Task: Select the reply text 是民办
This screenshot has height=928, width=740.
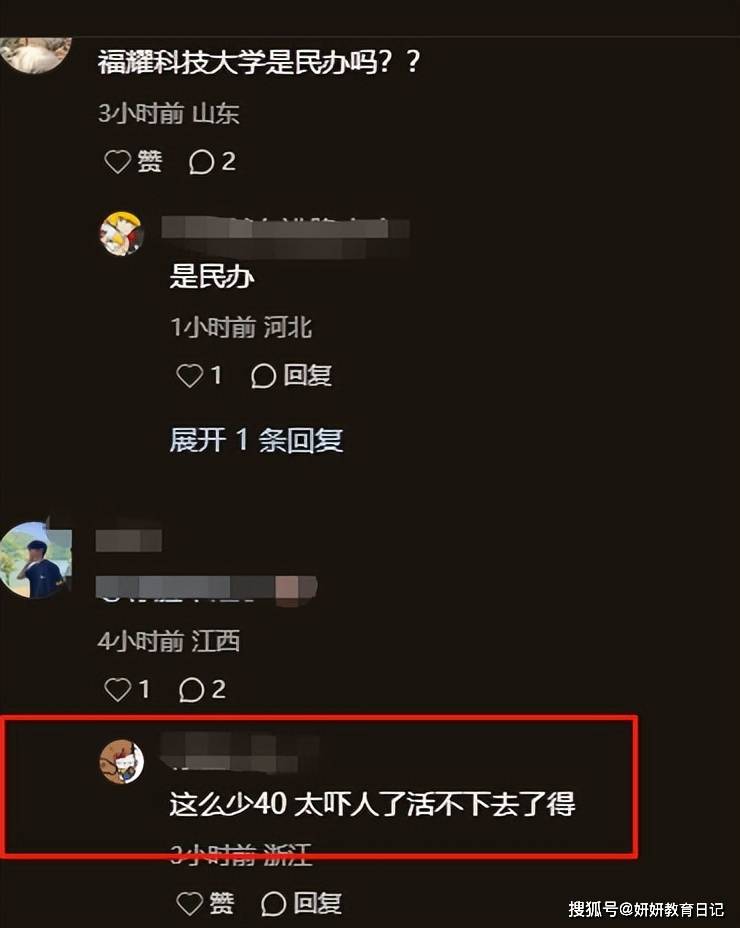Action: (212, 276)
